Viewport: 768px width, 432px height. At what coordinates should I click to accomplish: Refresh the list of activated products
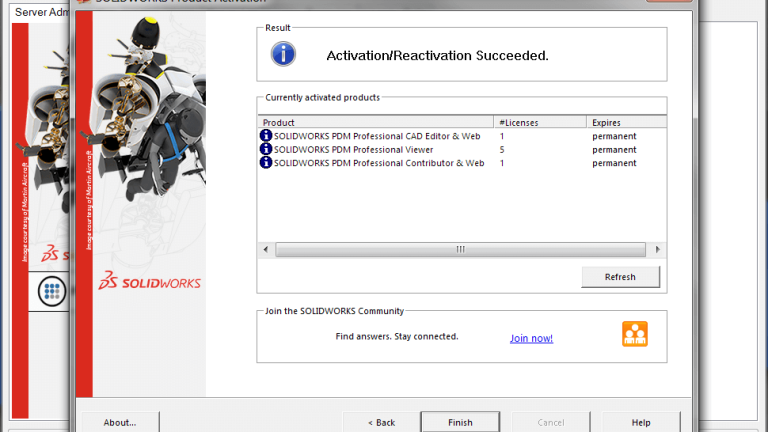620,277
